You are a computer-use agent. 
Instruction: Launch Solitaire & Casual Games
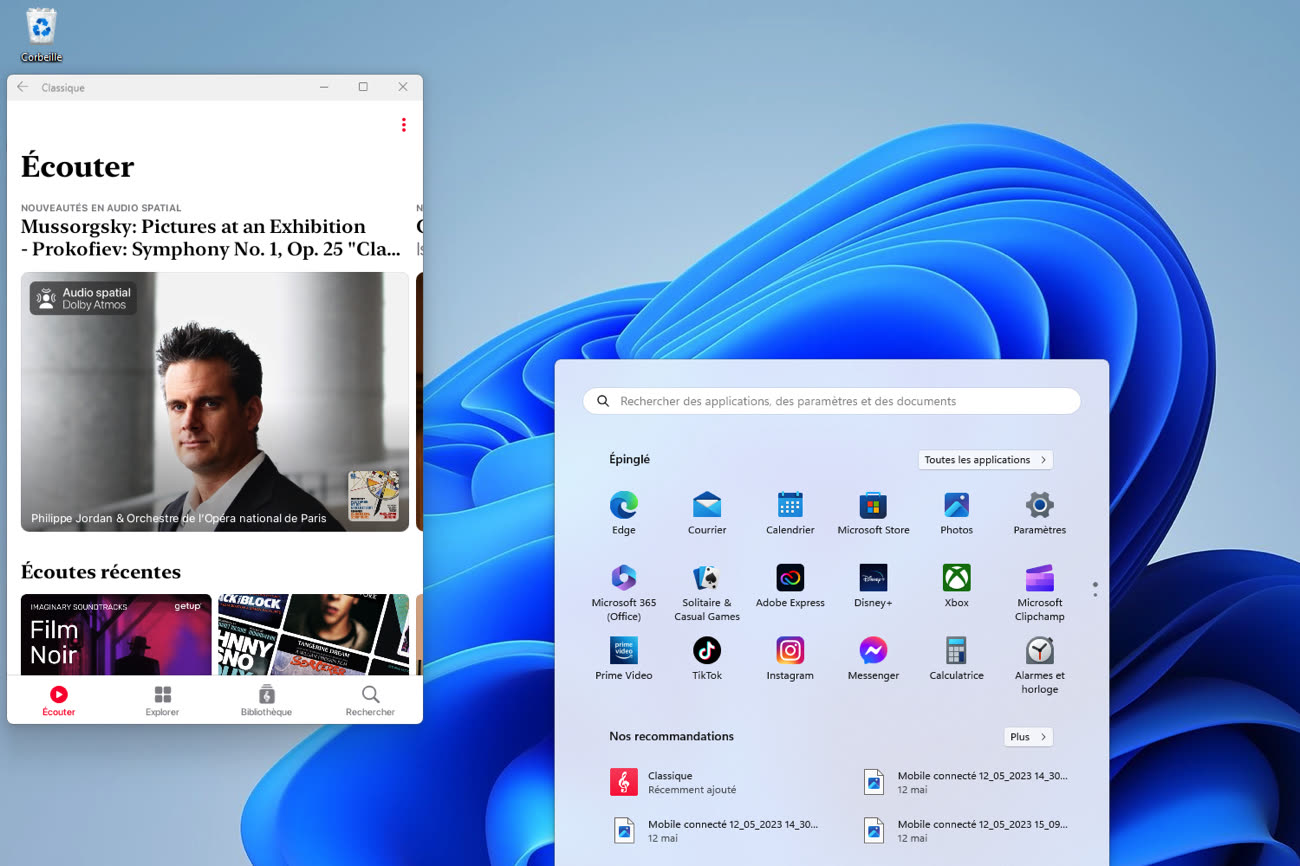pyautogui.click(x=707, y=592)
